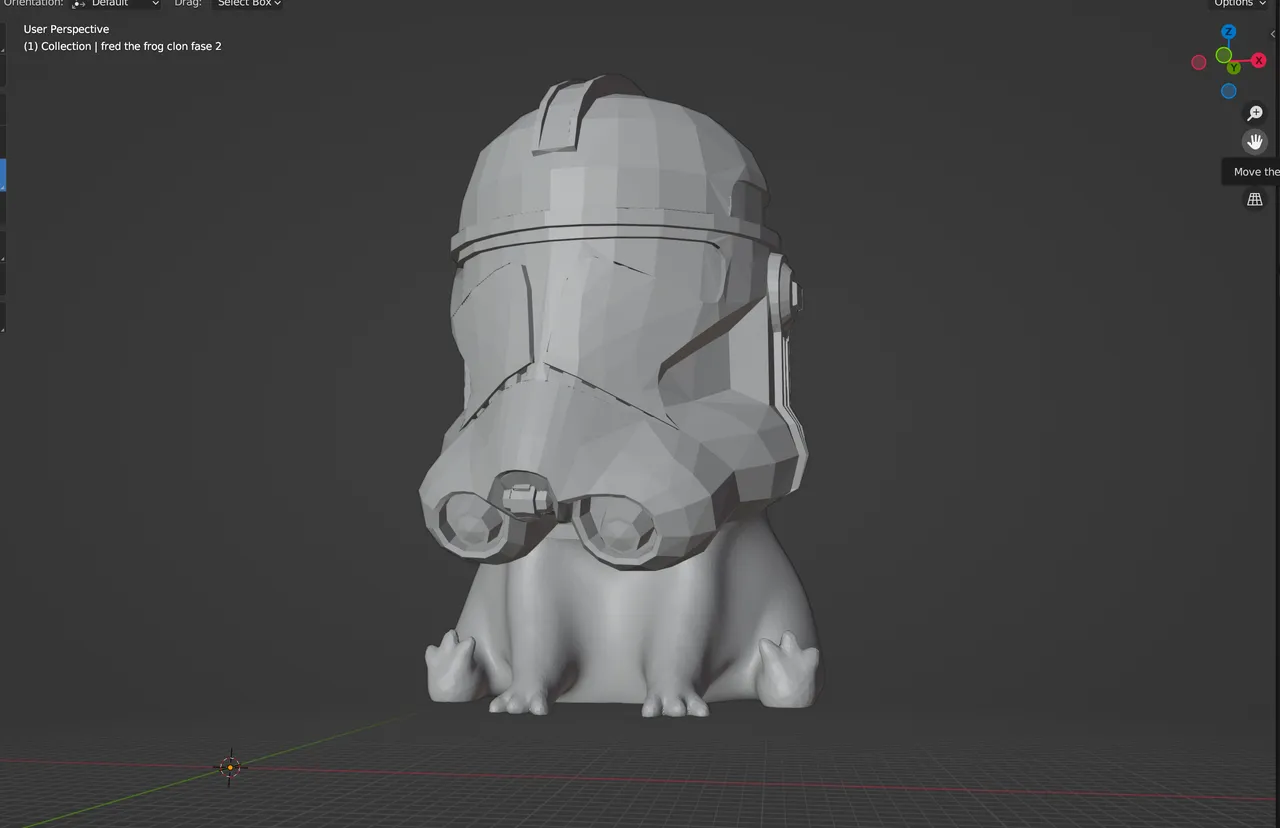Image resolution: width=1280 pixels, height=828 pixels.
Task: Click the green Y handle on navigation gizmo
Action: [1234, 67]
